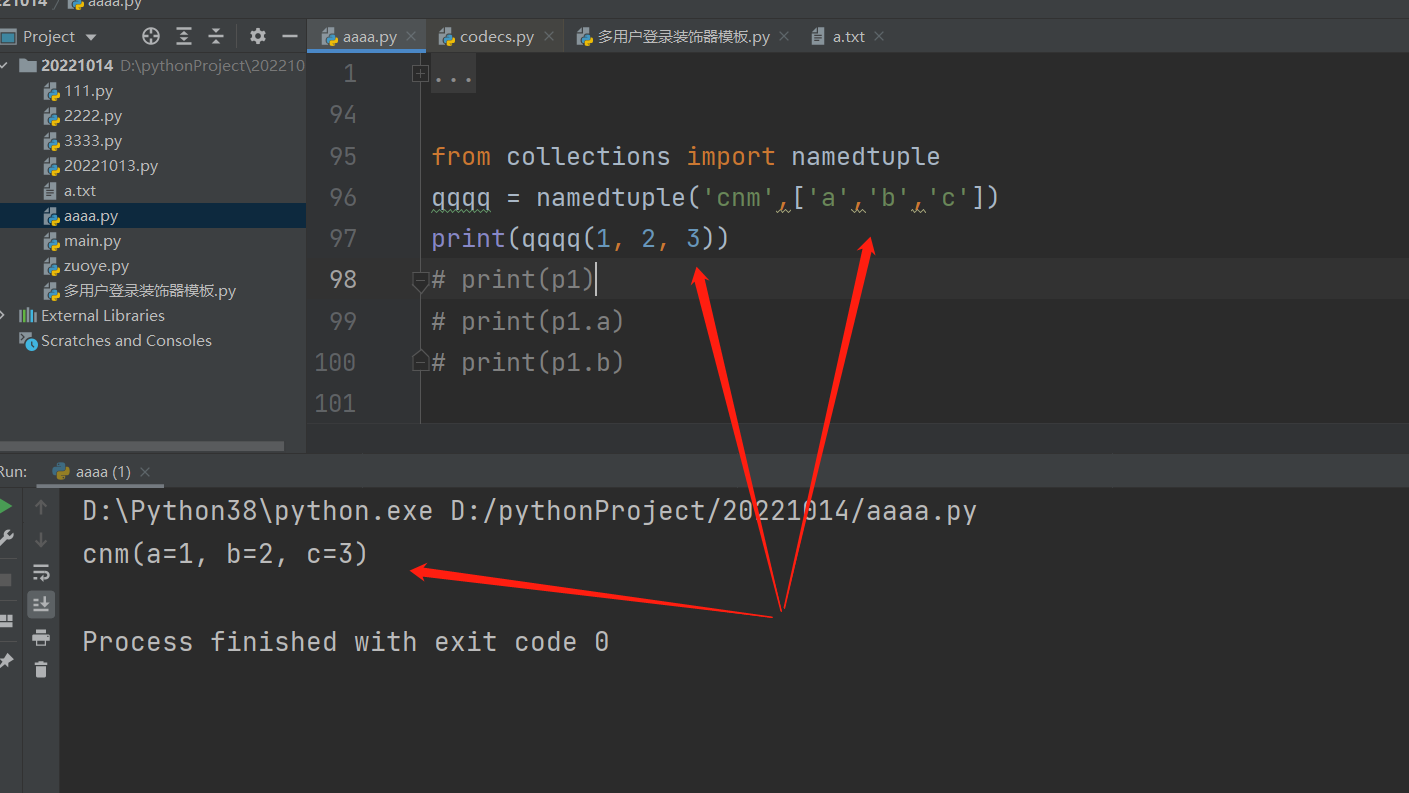Screen dimensions: 1409x793
Task: Pin the Run tab
Action: (x=5, y=661)
